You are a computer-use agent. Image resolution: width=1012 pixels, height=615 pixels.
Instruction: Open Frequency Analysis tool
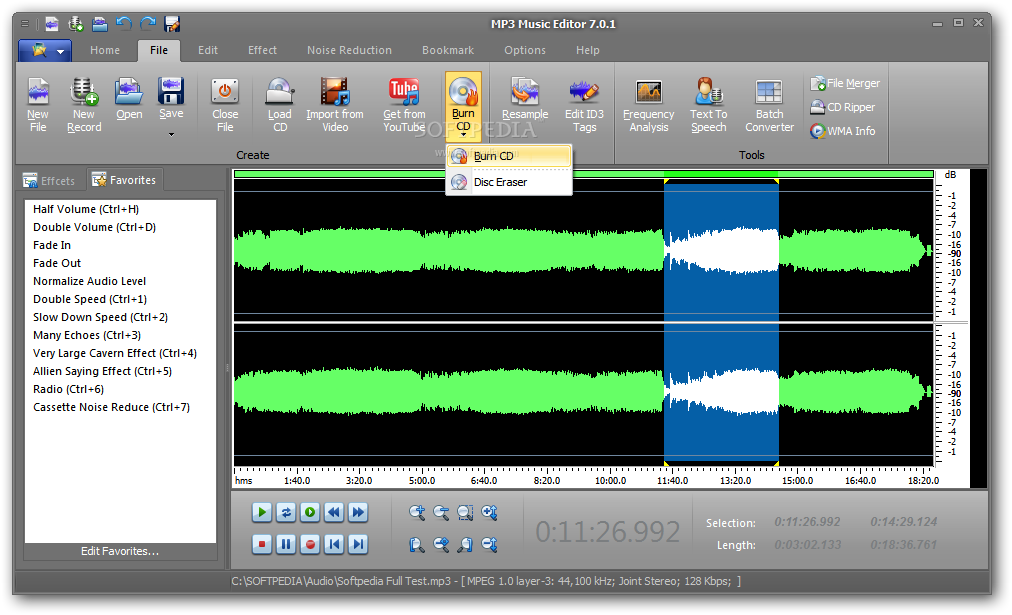pyautogui.click(x=649, y=105)
